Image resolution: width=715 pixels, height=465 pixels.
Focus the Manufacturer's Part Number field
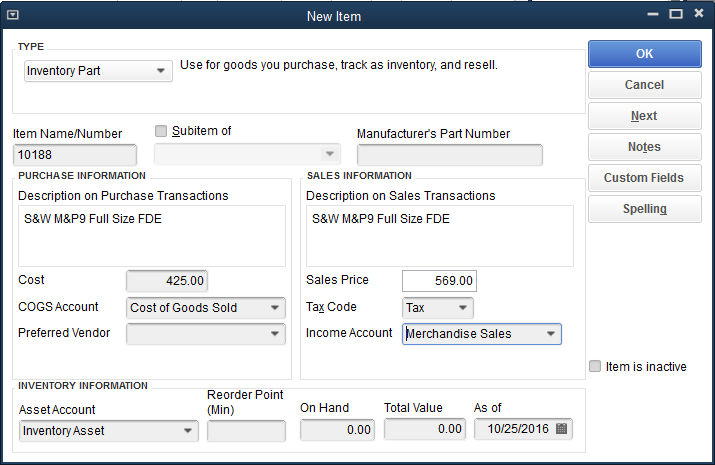click(x=450, y=155)
